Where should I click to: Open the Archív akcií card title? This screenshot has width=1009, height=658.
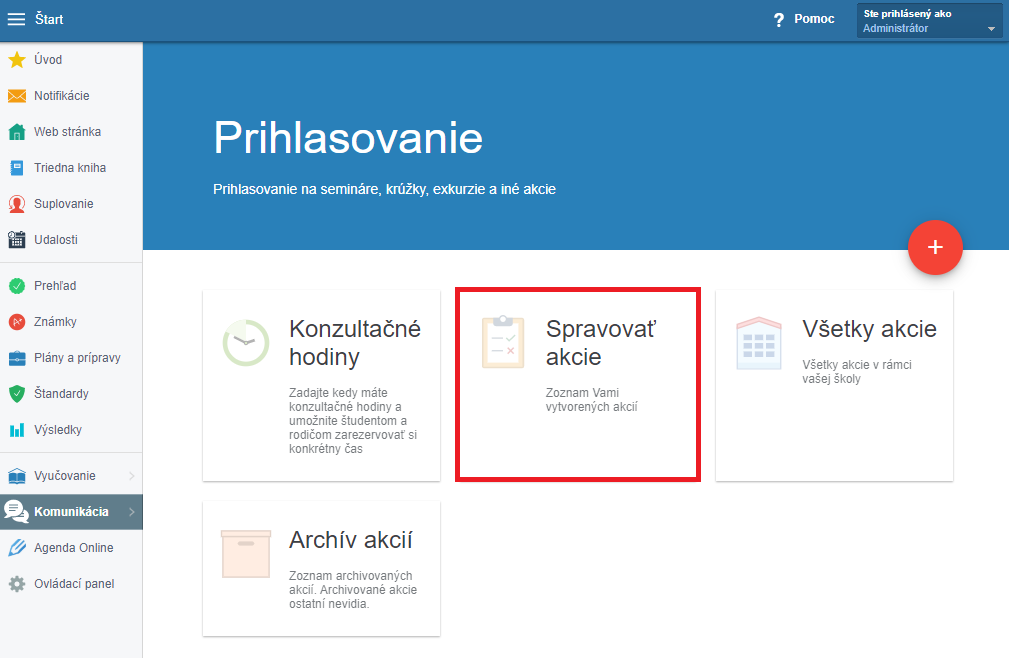coord(351,540)
